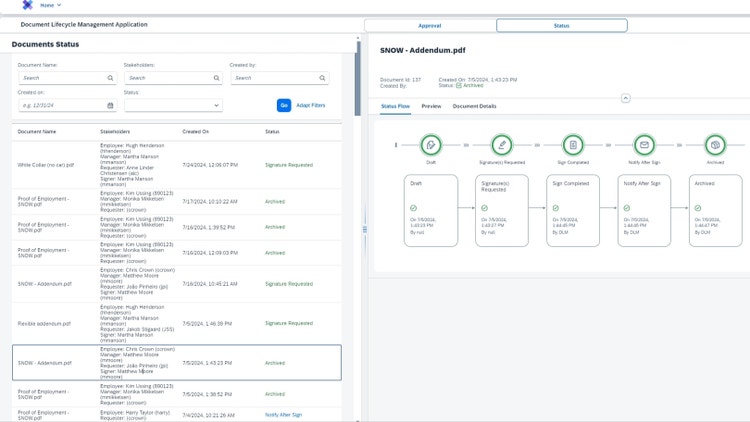The height and width of the screenshot is (422, 750).
Task: Click the SNOW - Addendum.pdf document title
Action: [422, 50]
